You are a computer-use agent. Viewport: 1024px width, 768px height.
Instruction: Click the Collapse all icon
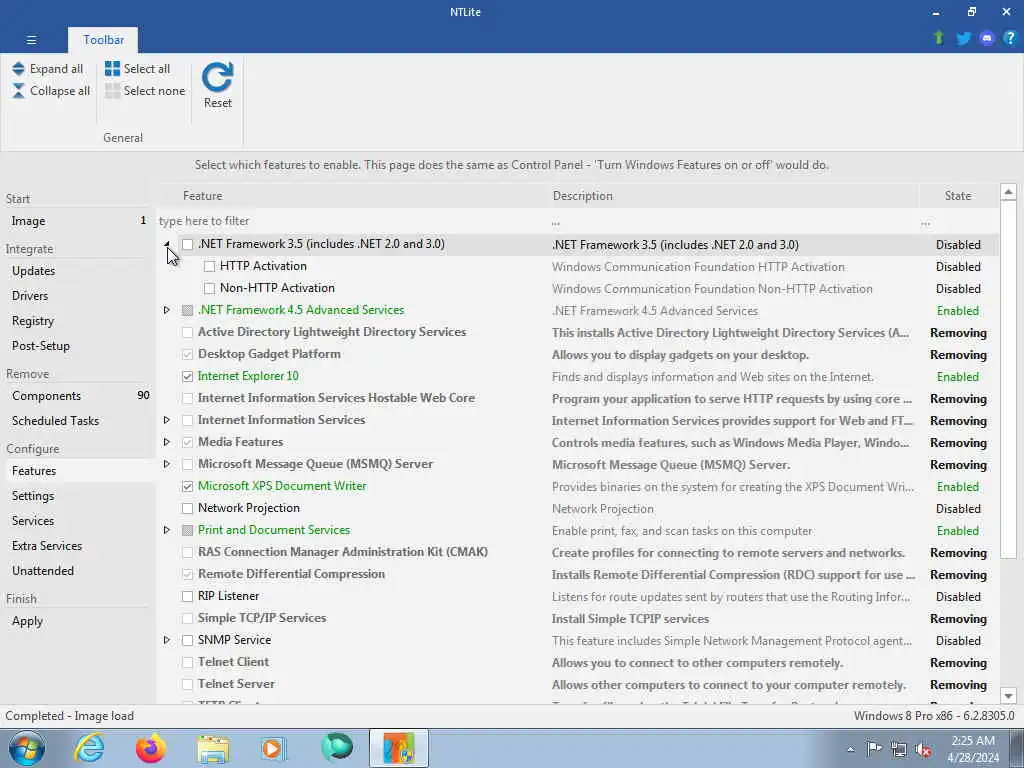click(18, 91)
